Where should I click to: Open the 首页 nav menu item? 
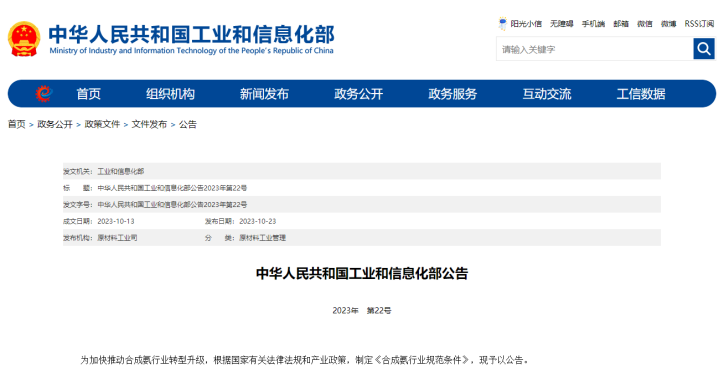88,94
